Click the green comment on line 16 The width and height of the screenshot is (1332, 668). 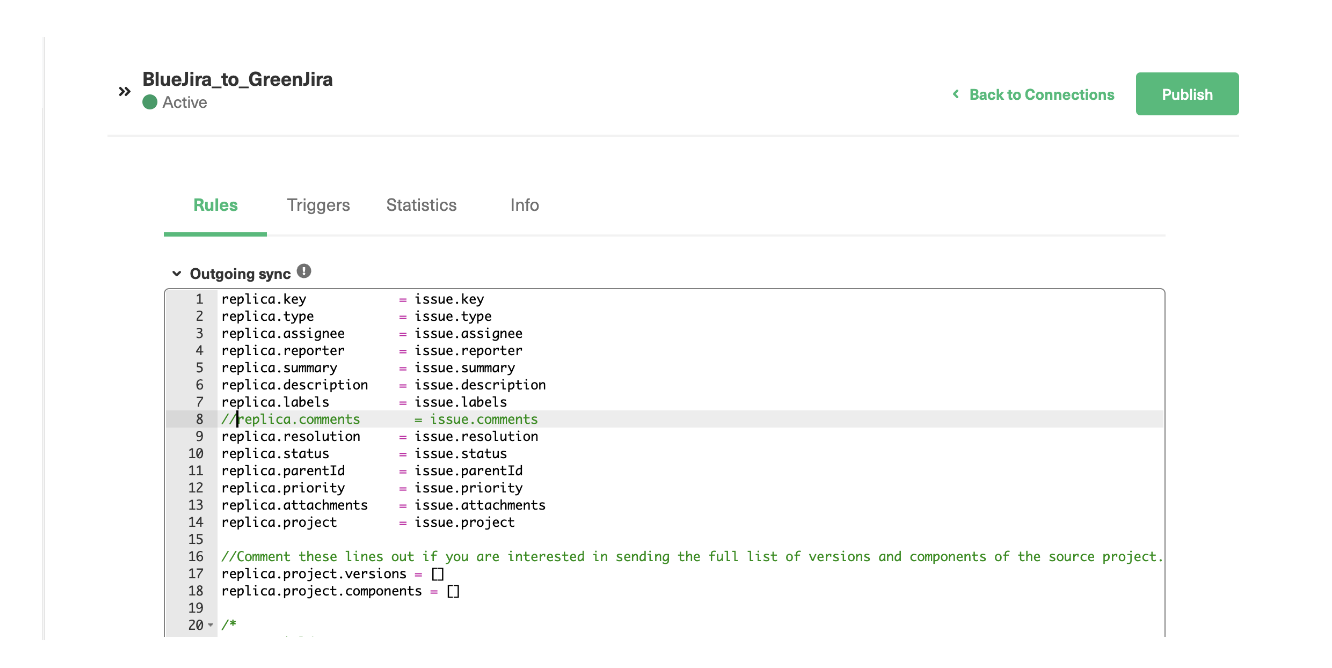(692, 556)
